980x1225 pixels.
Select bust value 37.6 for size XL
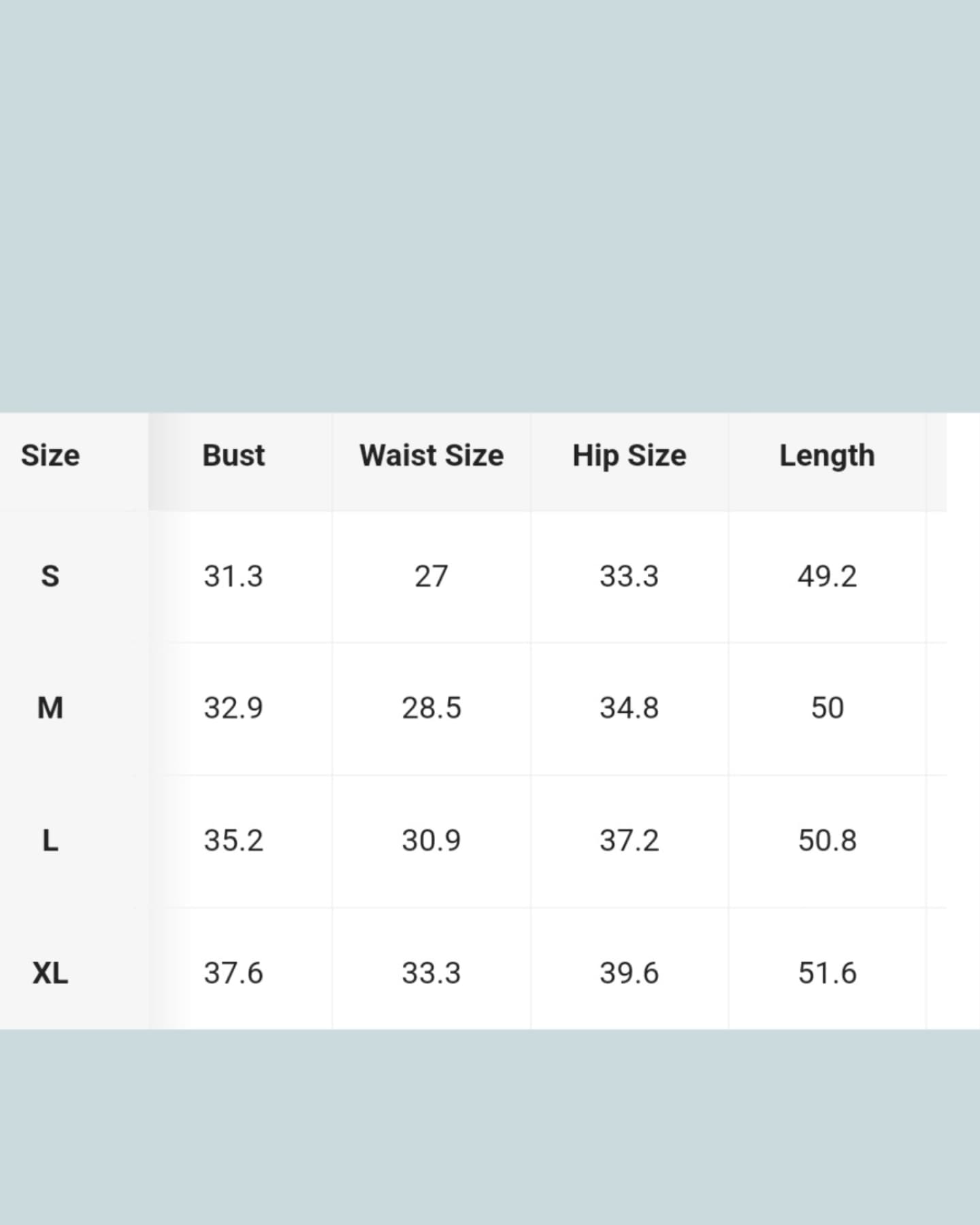pos(233,973)
